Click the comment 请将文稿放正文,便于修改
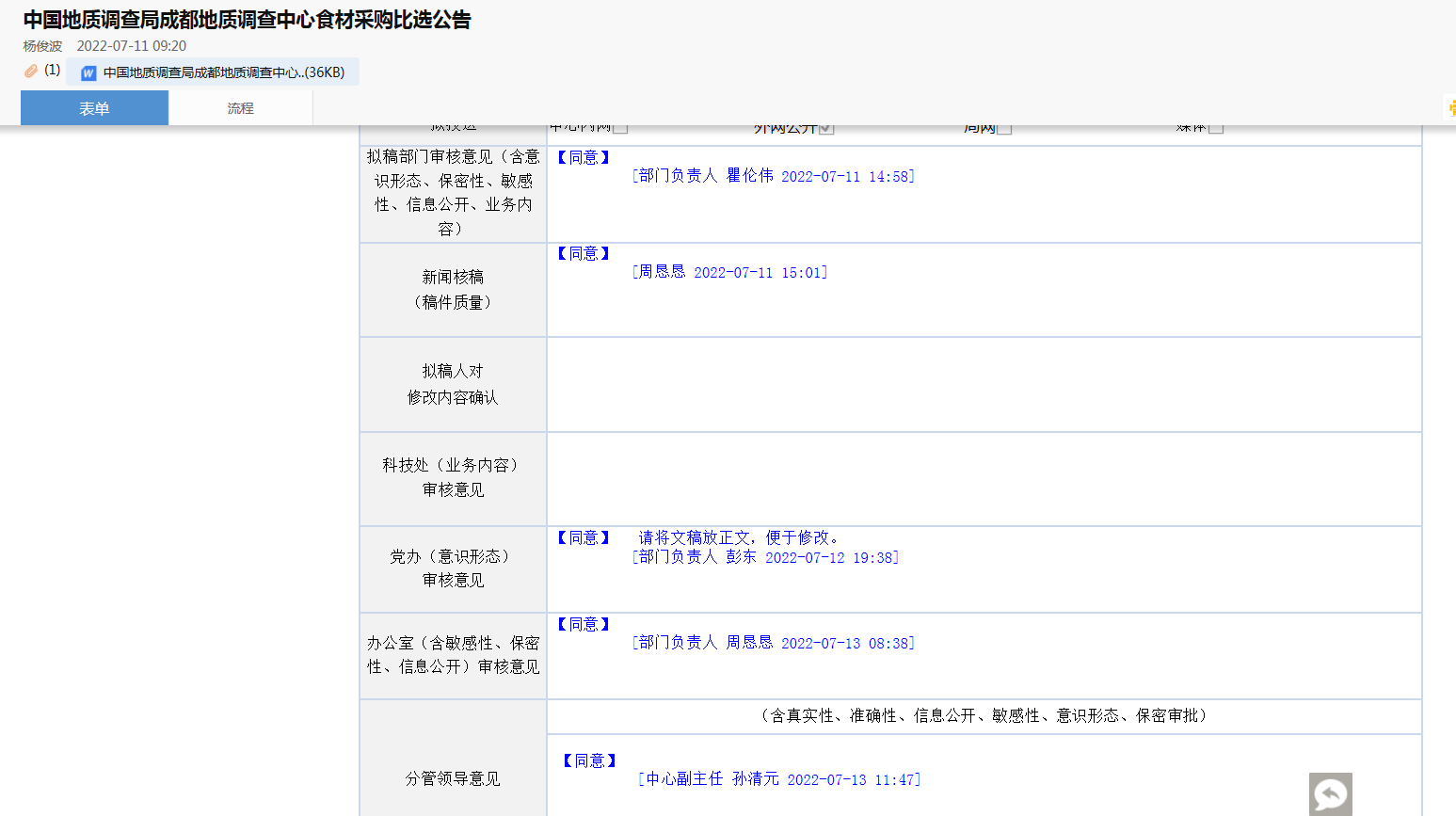This screenshot has height=816, width=1456. [x=739, y=537]
